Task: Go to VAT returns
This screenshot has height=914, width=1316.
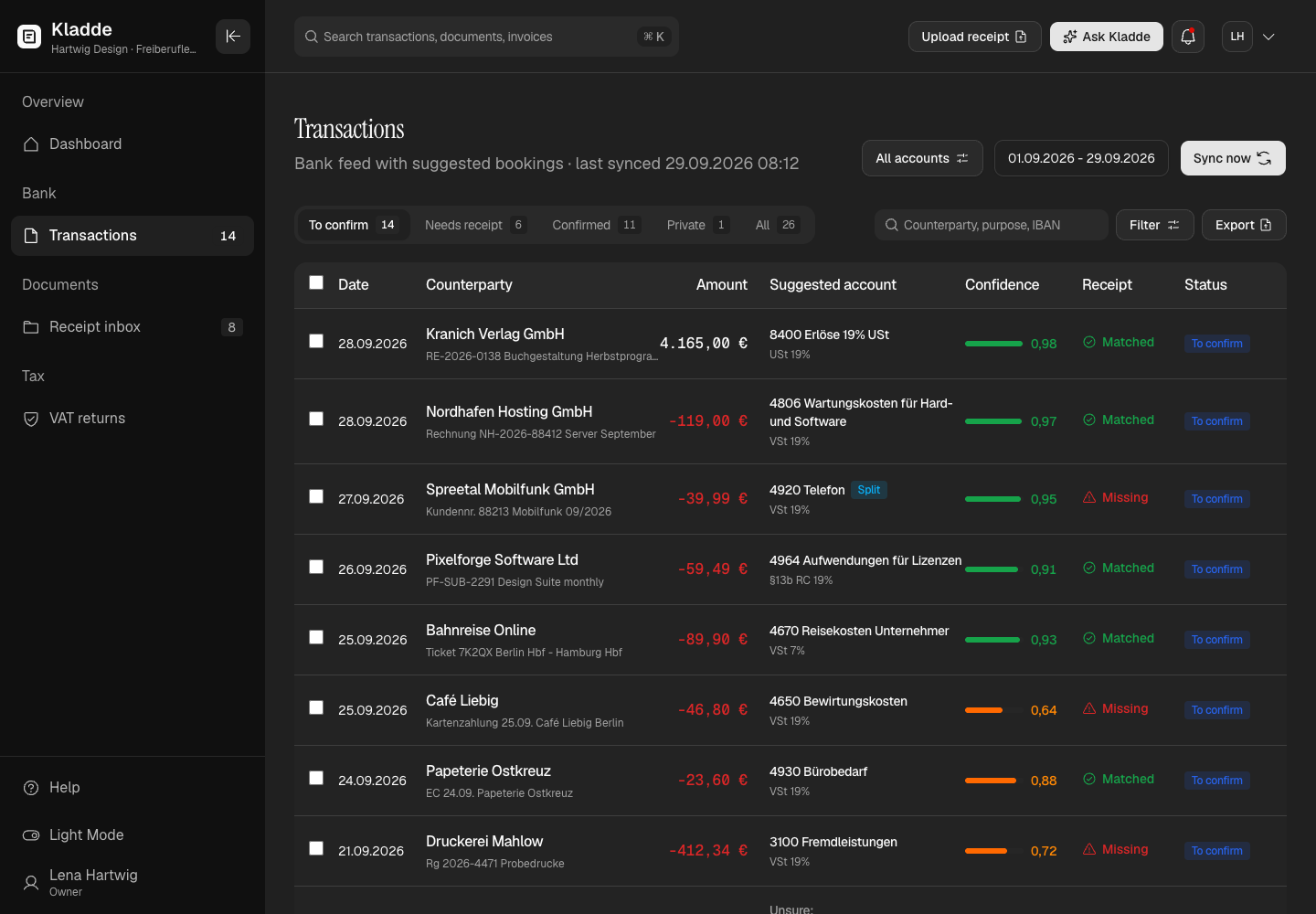Action: [x=133, y=419]
